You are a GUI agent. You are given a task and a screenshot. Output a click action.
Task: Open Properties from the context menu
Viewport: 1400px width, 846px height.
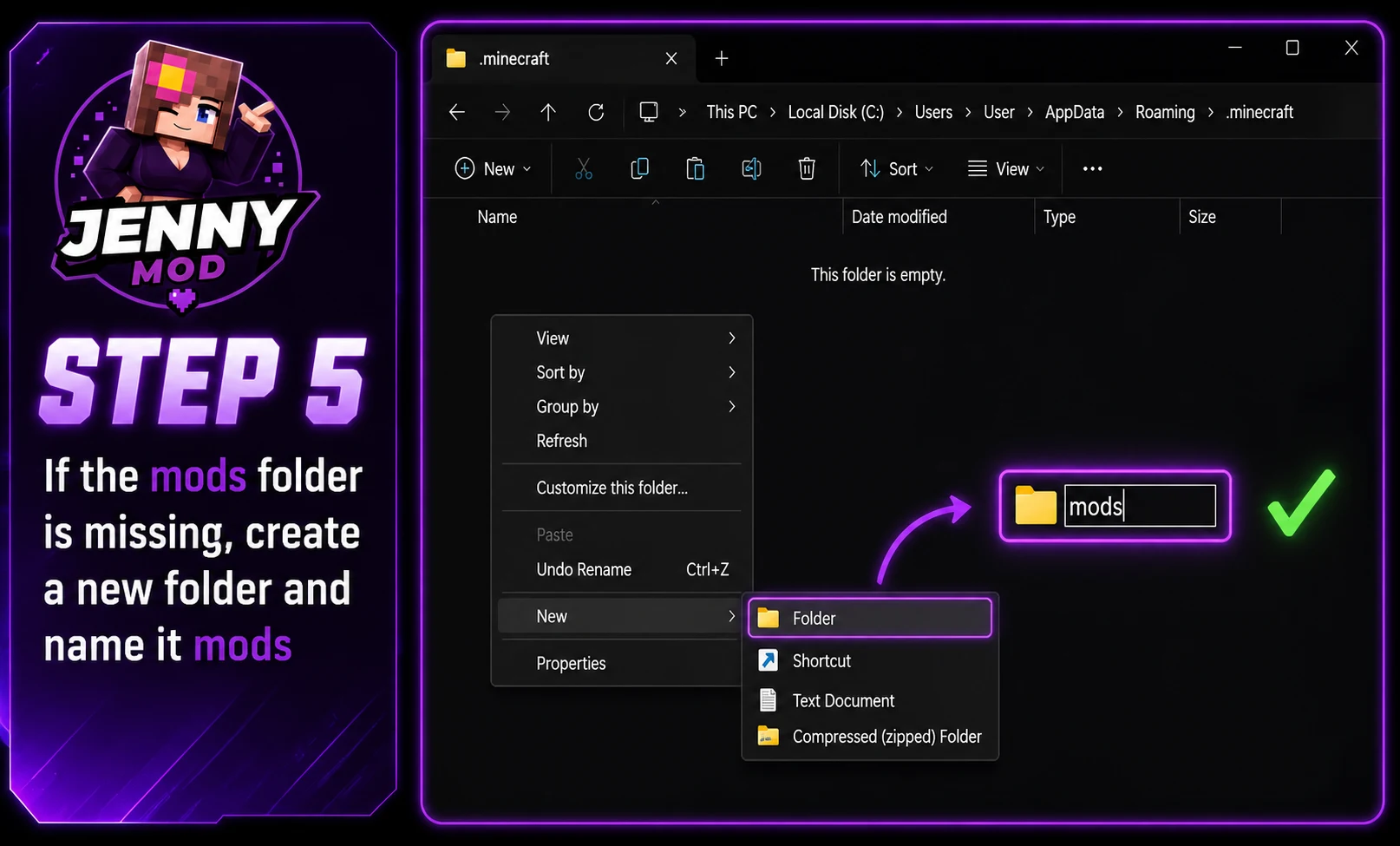point(621,663)
